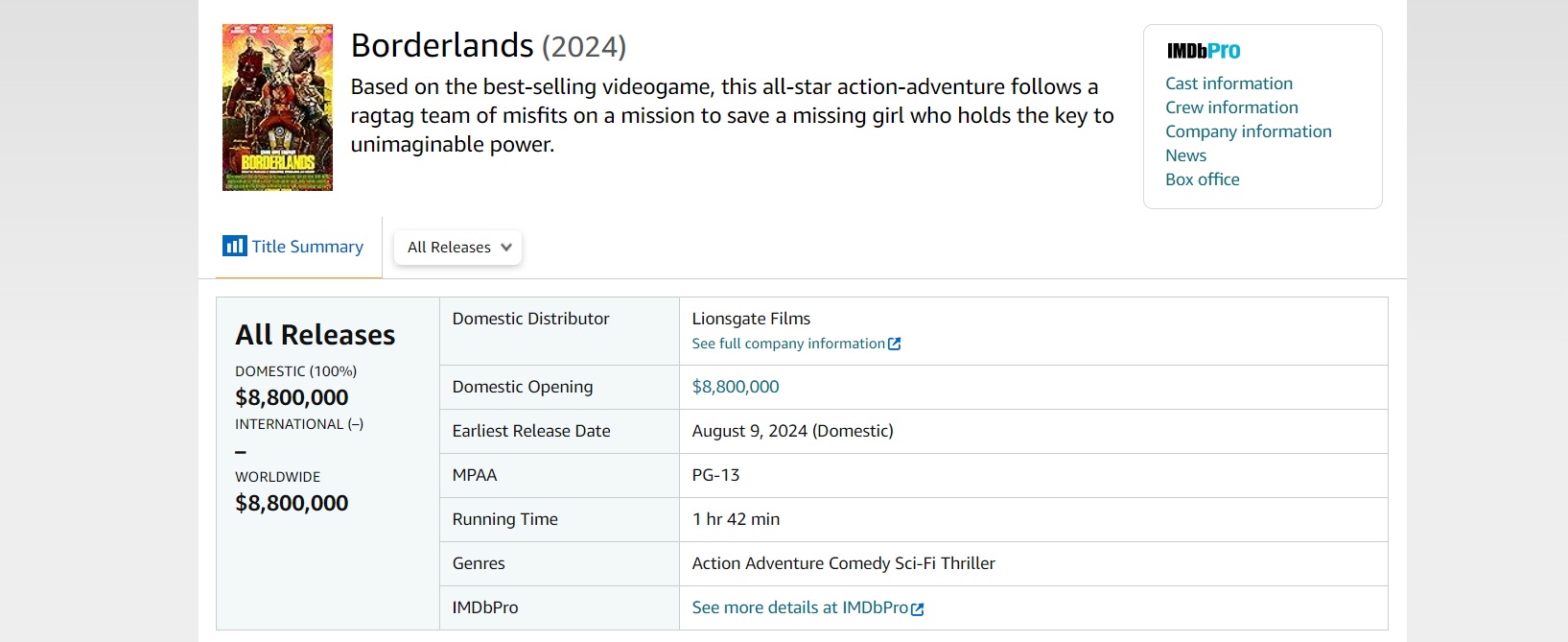
Task: Click the 1 hr 42 min running time
Action: tap(736, 519)
